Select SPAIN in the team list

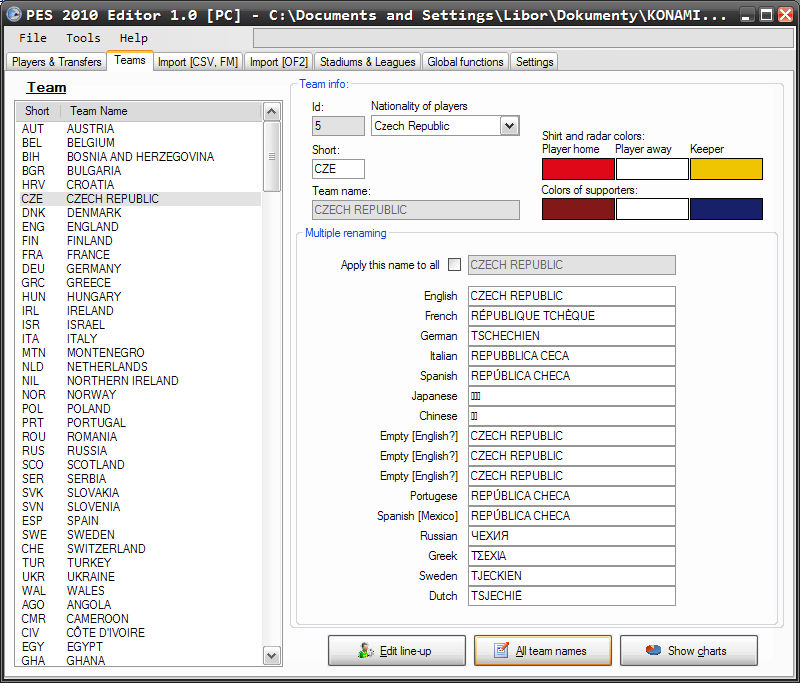pos(140,521)
